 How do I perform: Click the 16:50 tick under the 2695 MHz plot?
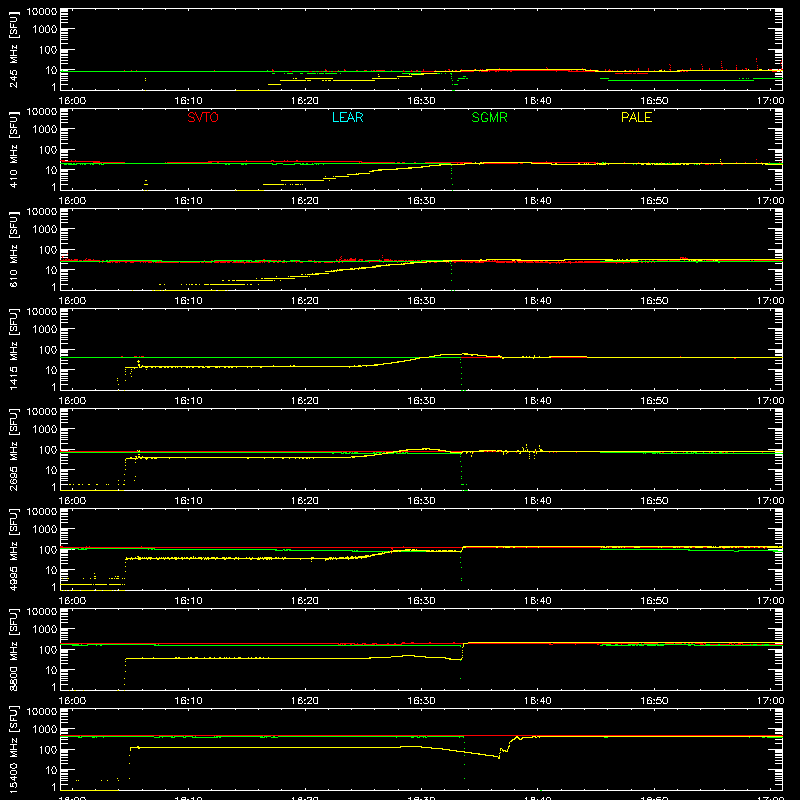(654, 501)
